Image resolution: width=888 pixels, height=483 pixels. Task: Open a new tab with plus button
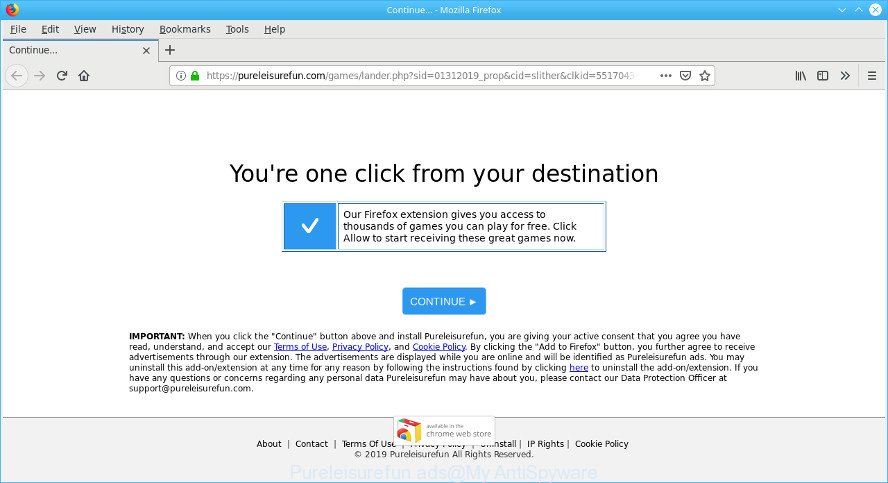[x=169, y=50]
